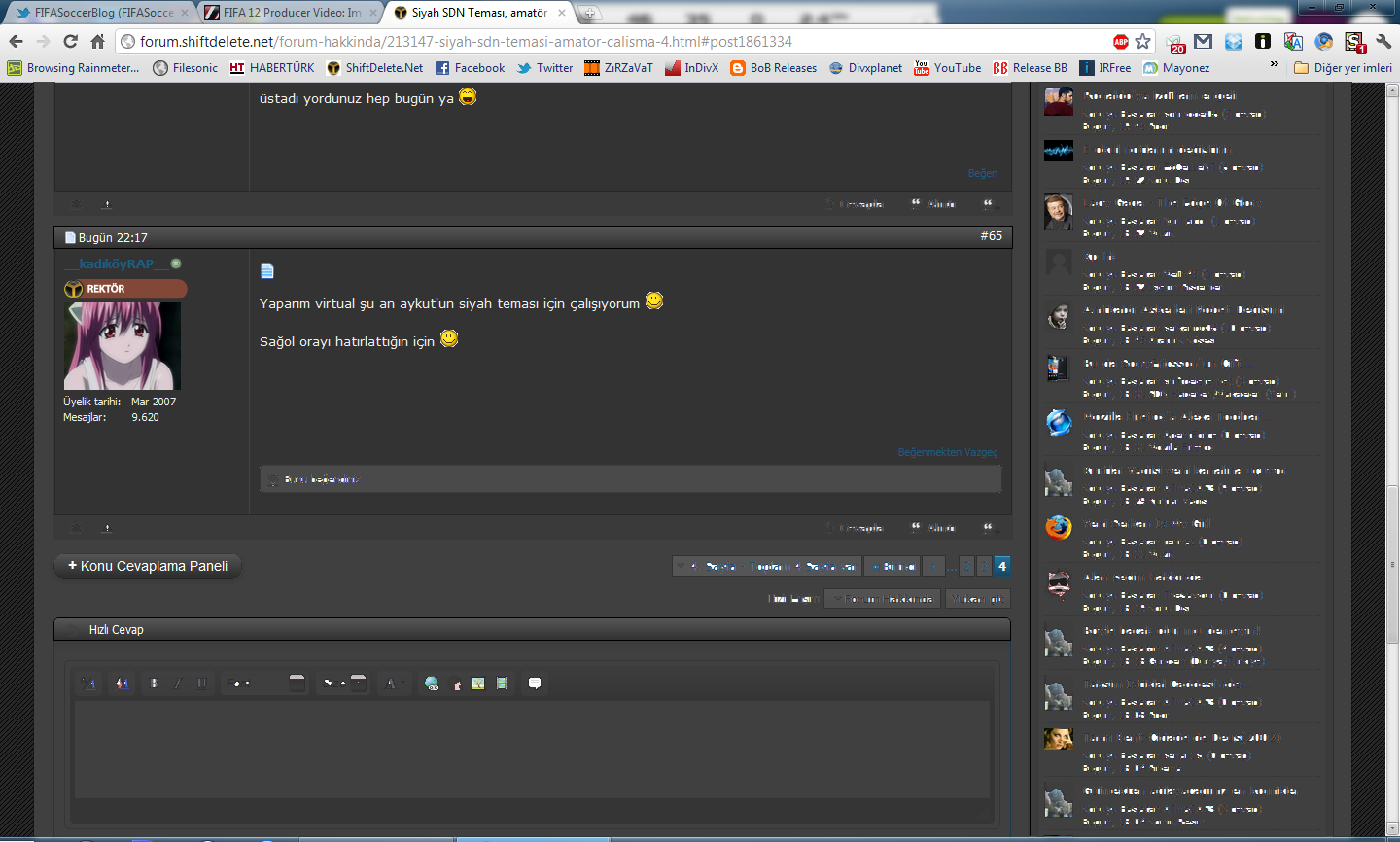Open the Twitter bookmark

click(545, 68)
